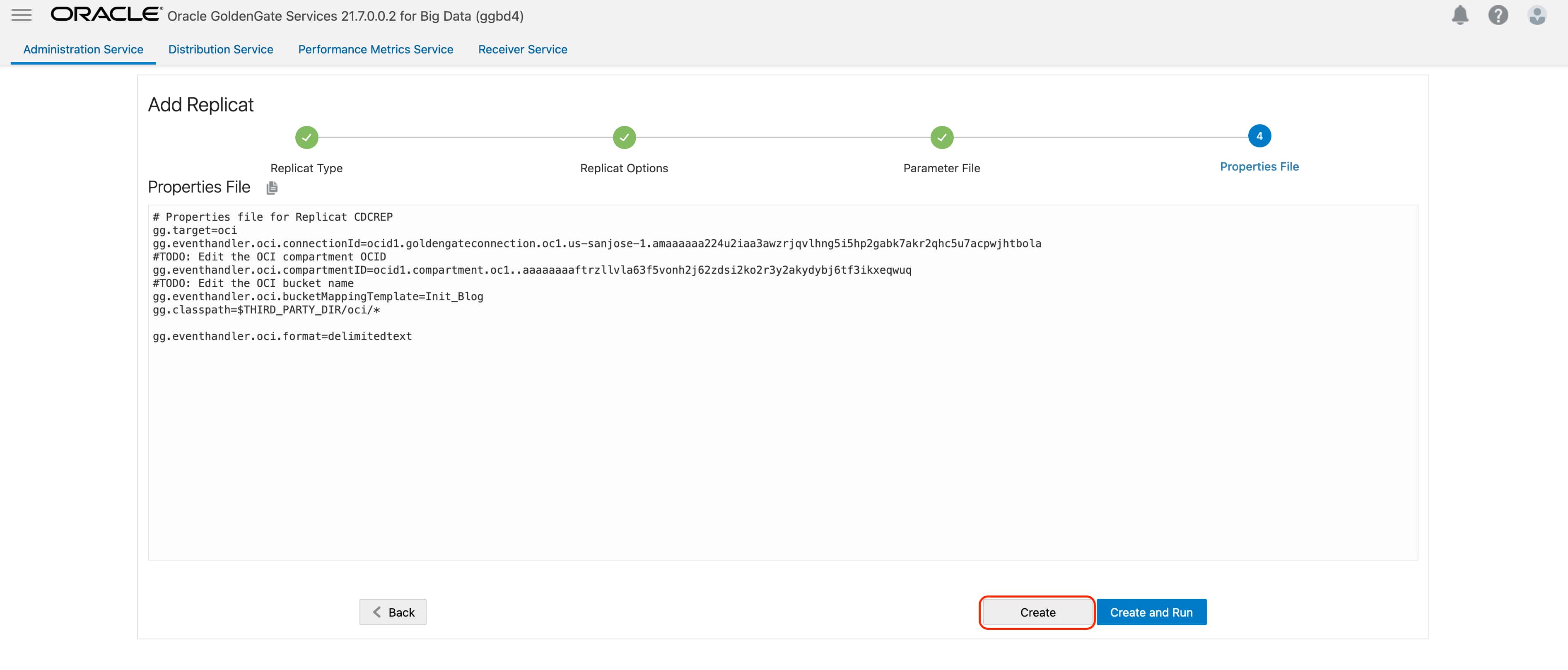This screenshot has height=670, width=1568.
Task: Select step 4 Properties File circle
Action: [1259, 136]
